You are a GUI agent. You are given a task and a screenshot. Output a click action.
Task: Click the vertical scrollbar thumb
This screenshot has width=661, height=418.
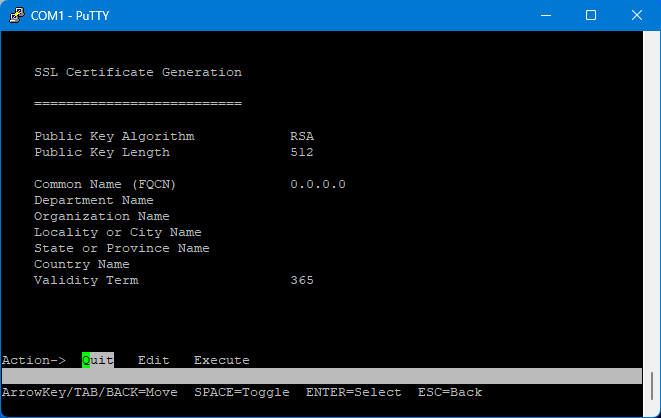654,385
